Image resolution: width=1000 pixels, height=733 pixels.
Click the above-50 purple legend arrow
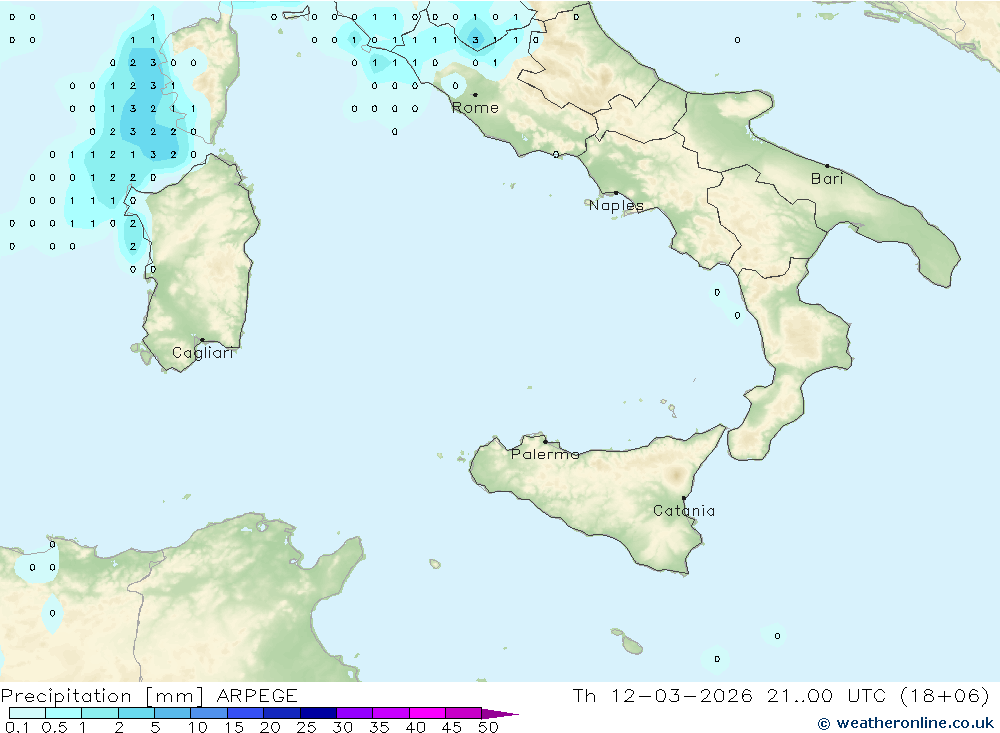click(x=500, y=714)
